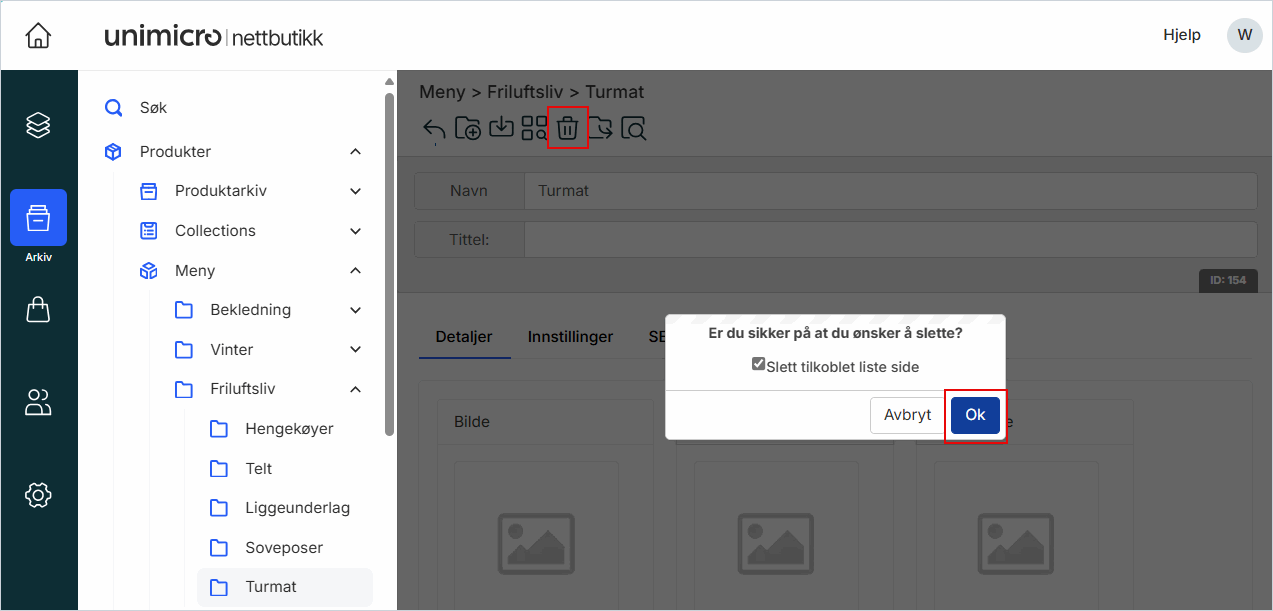Expand the Bekledning folder chevron
Image resolution: width=1273 pixels, height=611 pixels.
(355, 310)
